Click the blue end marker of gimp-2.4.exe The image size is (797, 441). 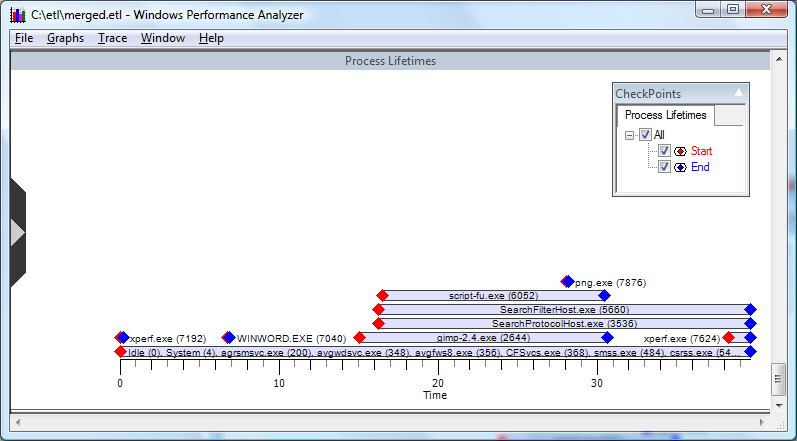click(x=607, y=338)
